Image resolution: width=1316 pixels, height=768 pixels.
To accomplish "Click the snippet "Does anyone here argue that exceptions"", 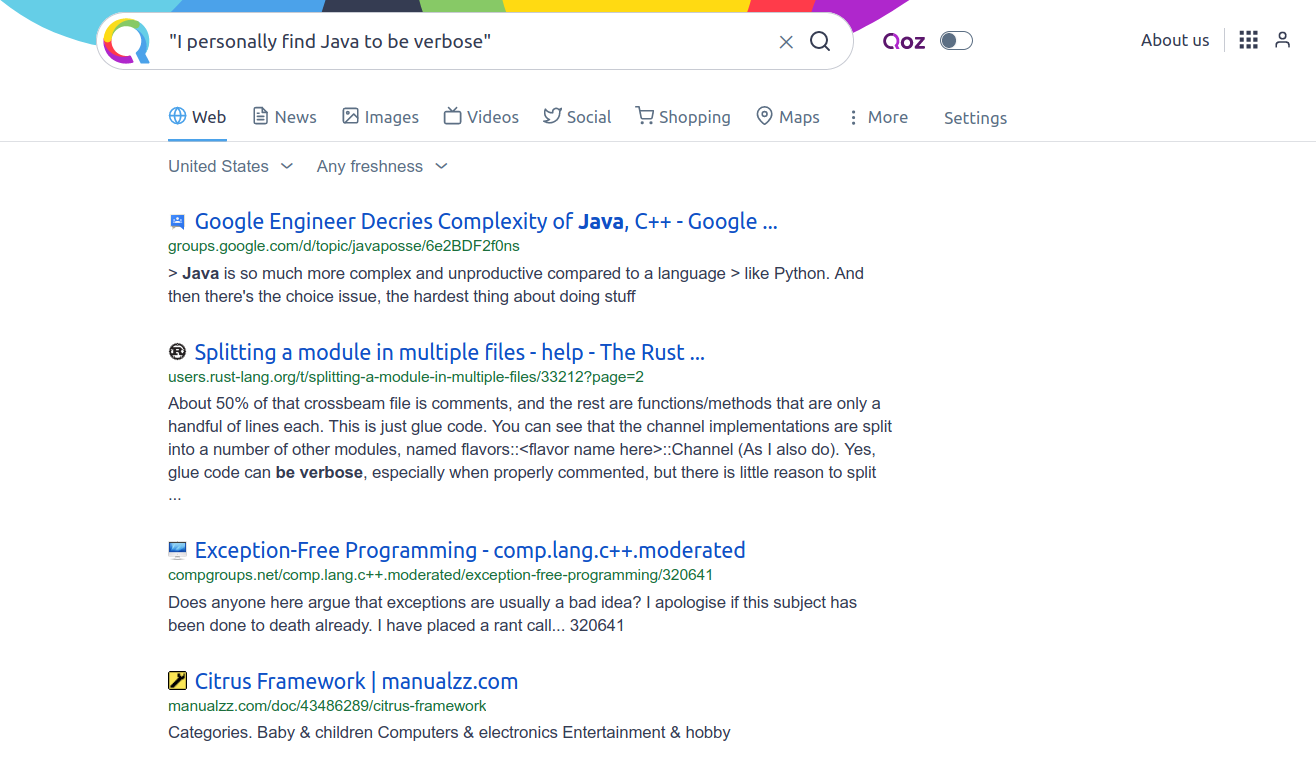I will [513, 614].
